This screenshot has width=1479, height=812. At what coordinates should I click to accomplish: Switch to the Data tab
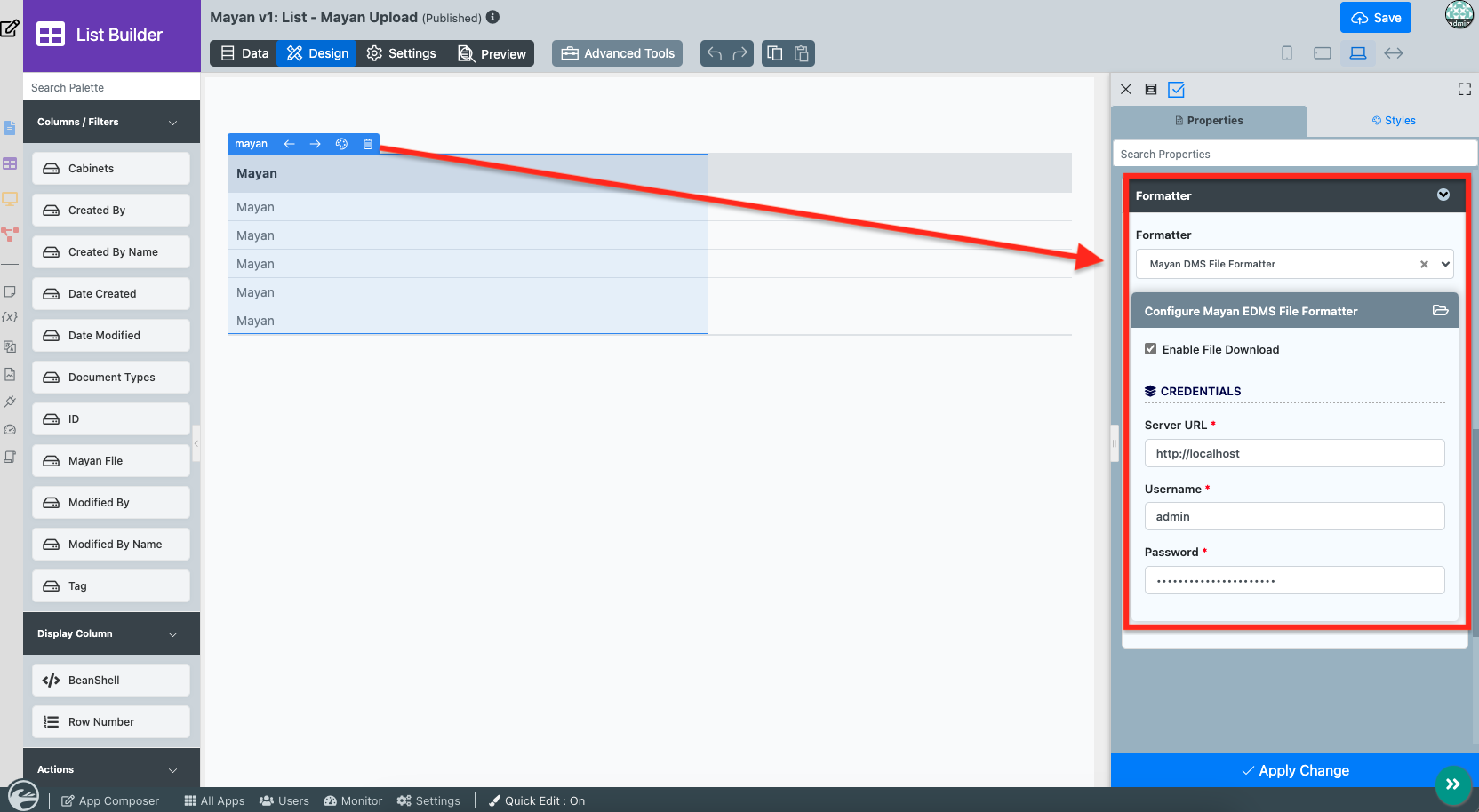click(244, 53)
